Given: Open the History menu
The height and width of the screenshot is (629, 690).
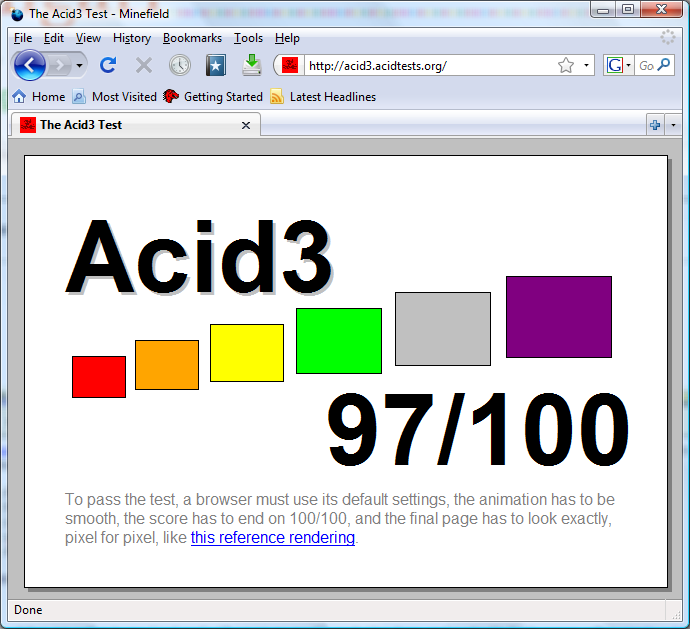Looking at the screenshot, I should pos(132,38).
